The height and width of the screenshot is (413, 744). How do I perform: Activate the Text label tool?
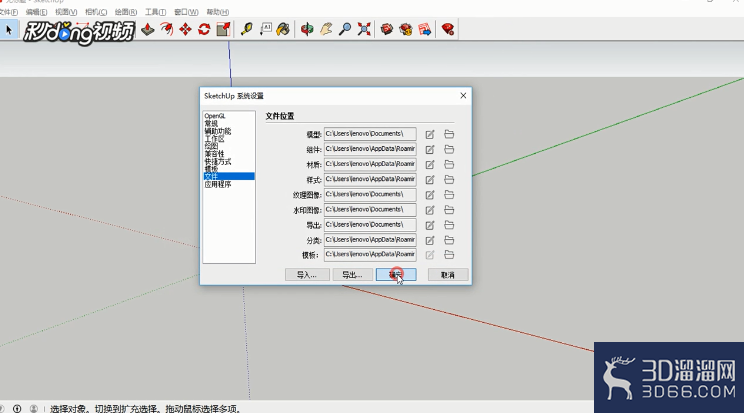[x=265, y=29]
